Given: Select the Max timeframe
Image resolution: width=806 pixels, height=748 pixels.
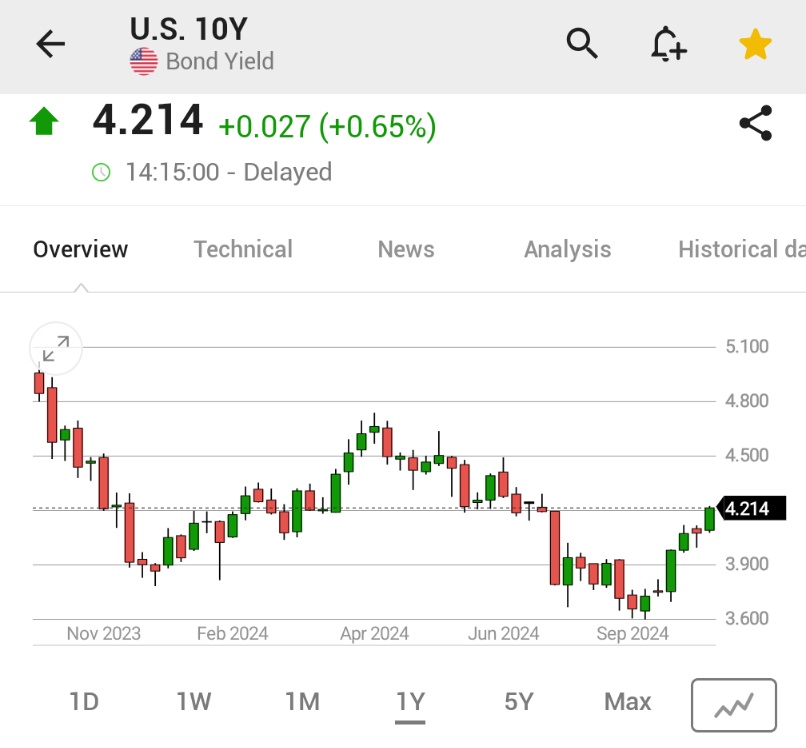Looking at the screenshot, I should (627, 702).
